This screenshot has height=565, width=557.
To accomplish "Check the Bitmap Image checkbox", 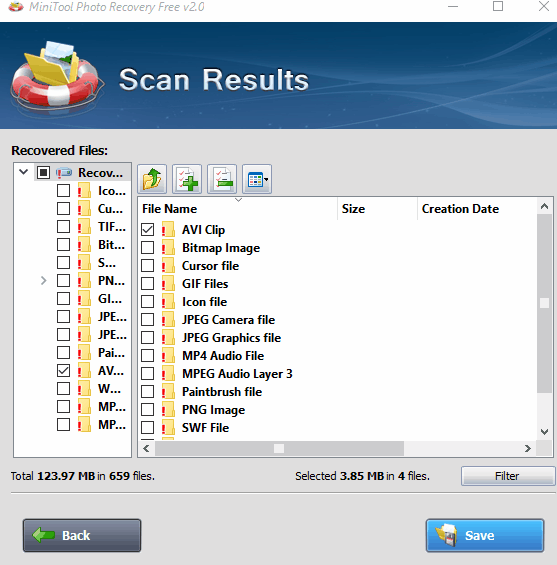I will point(147,248).
